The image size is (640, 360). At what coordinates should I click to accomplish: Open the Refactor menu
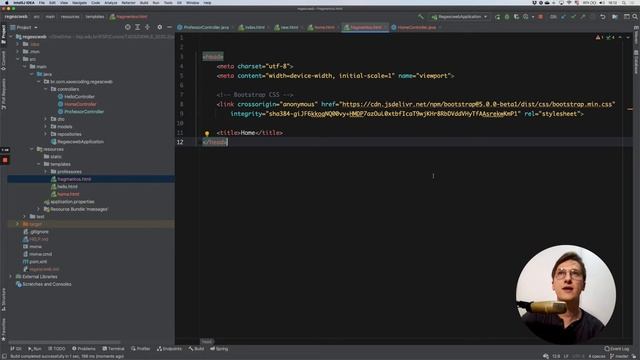[x=128, y=2]
